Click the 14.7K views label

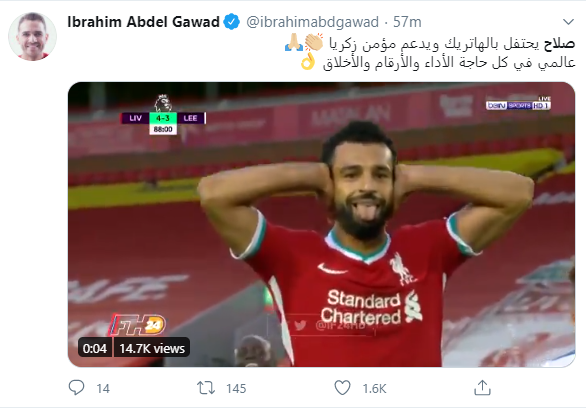(152, 348)
